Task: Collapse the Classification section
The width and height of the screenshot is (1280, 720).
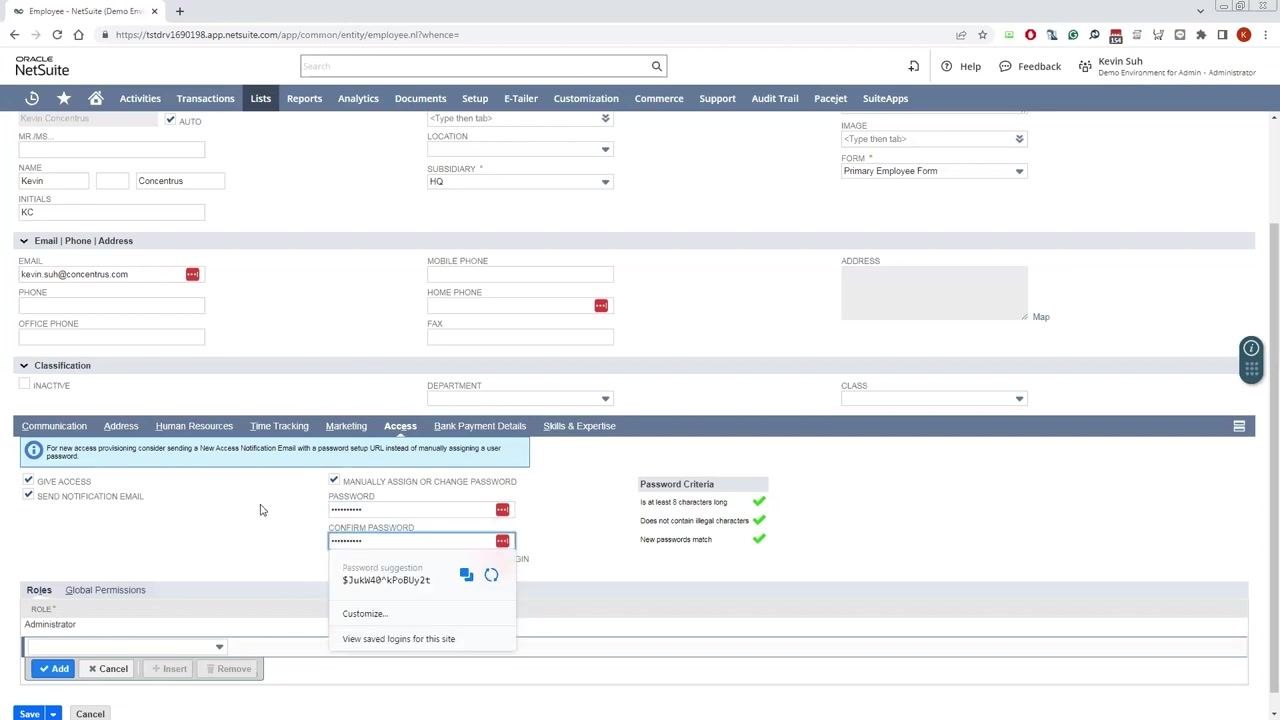Action: pos(24,366)
